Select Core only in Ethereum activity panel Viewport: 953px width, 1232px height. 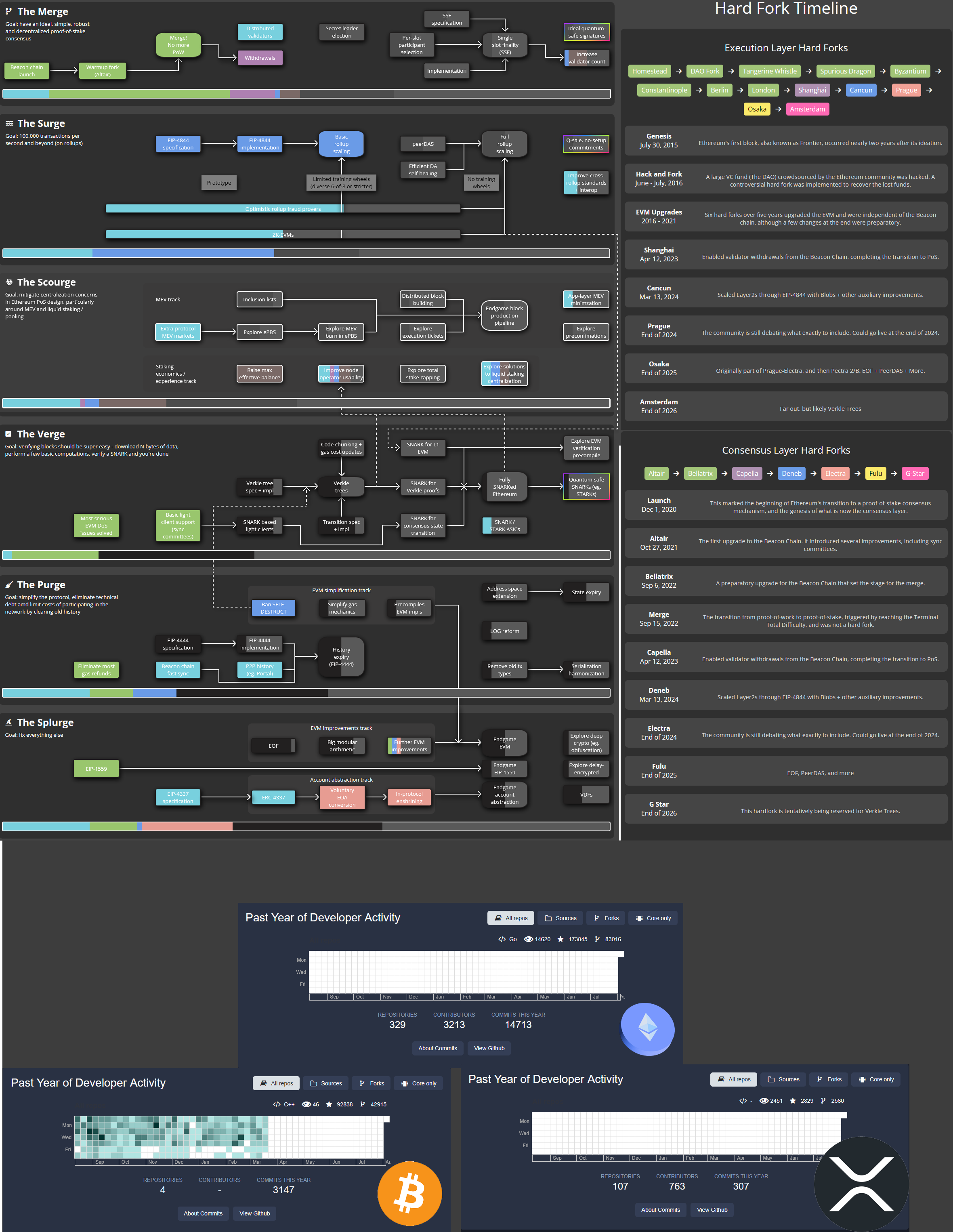point(653,918)
